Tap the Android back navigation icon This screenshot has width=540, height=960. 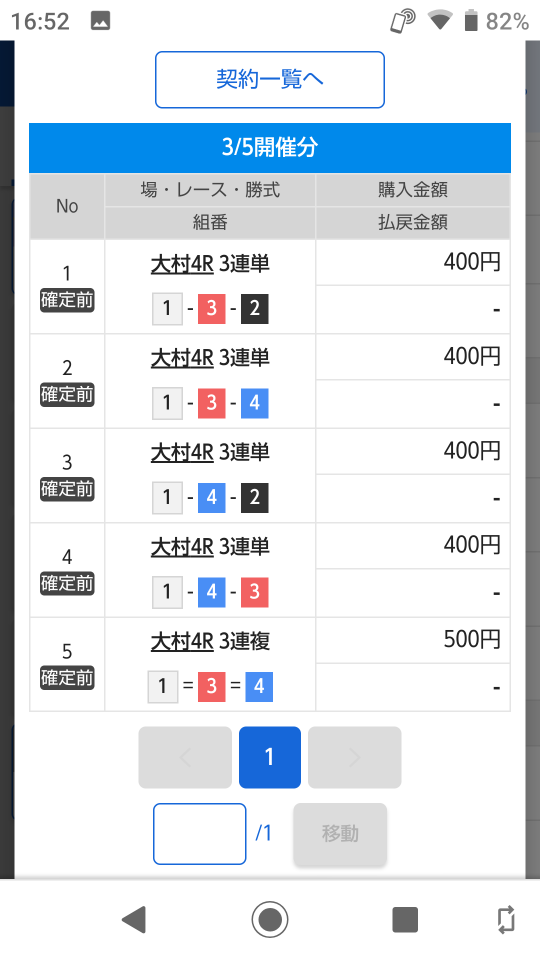click(x=134, y=920)
